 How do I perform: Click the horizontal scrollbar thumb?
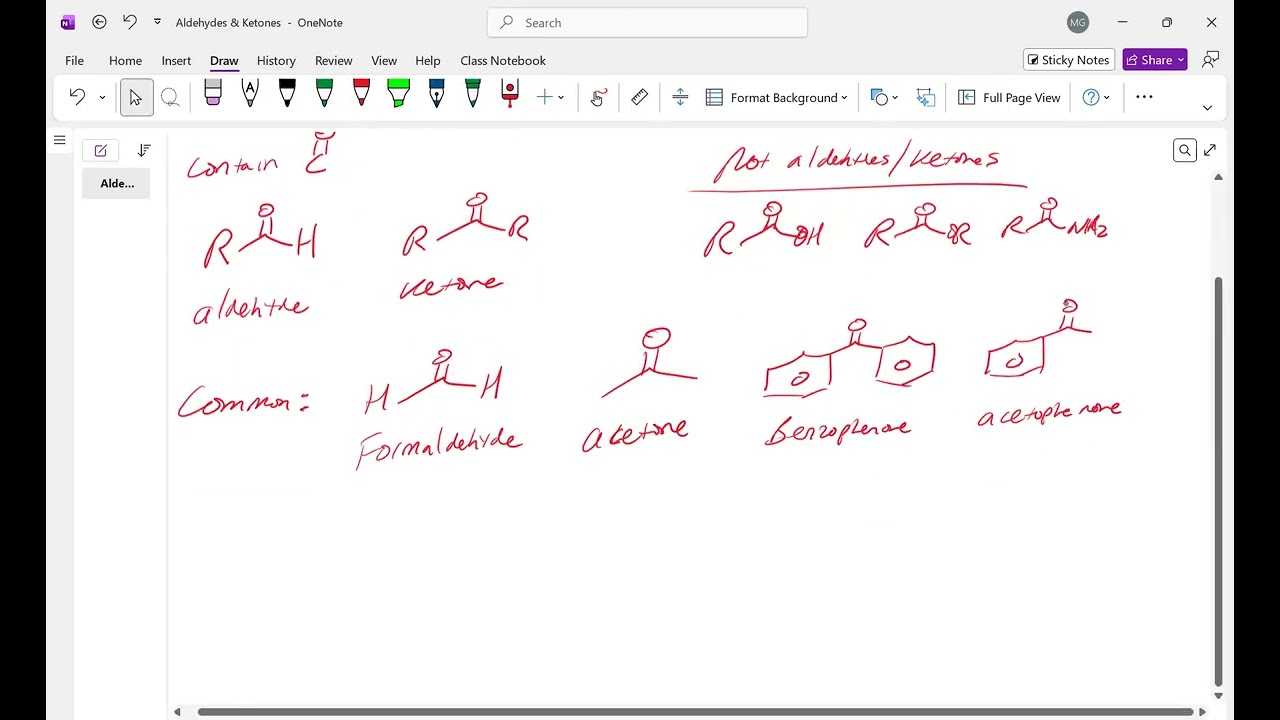point(695,712)
